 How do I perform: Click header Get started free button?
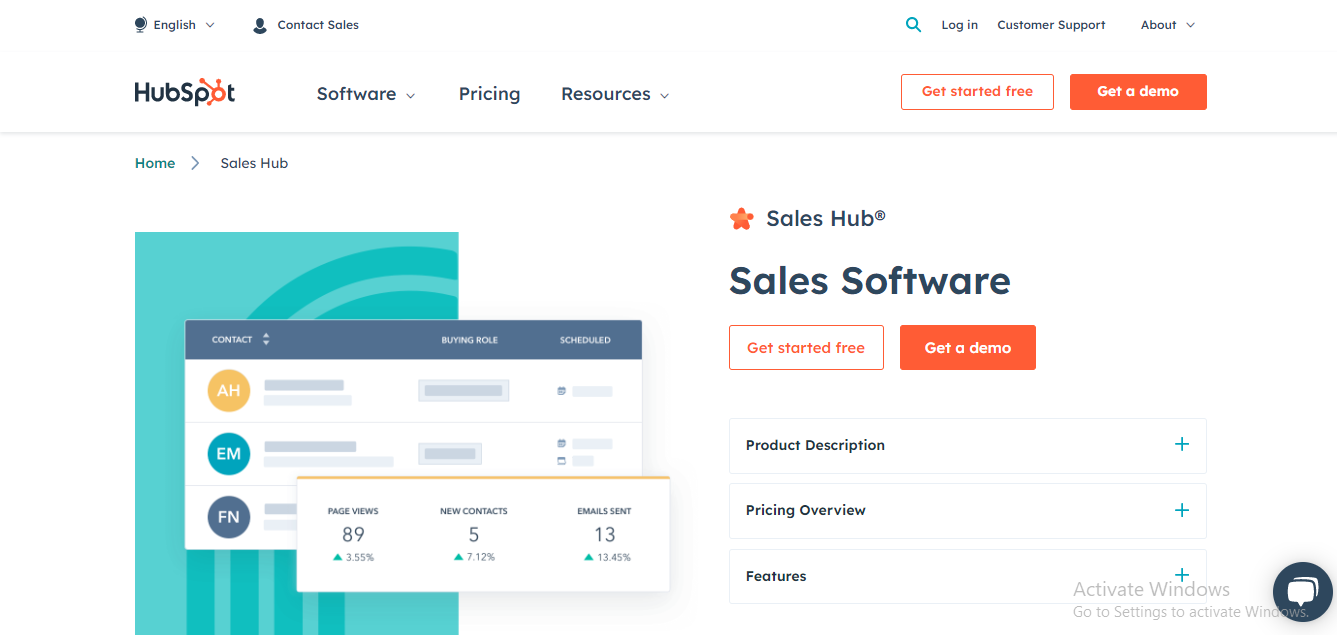tap(977, 92)
